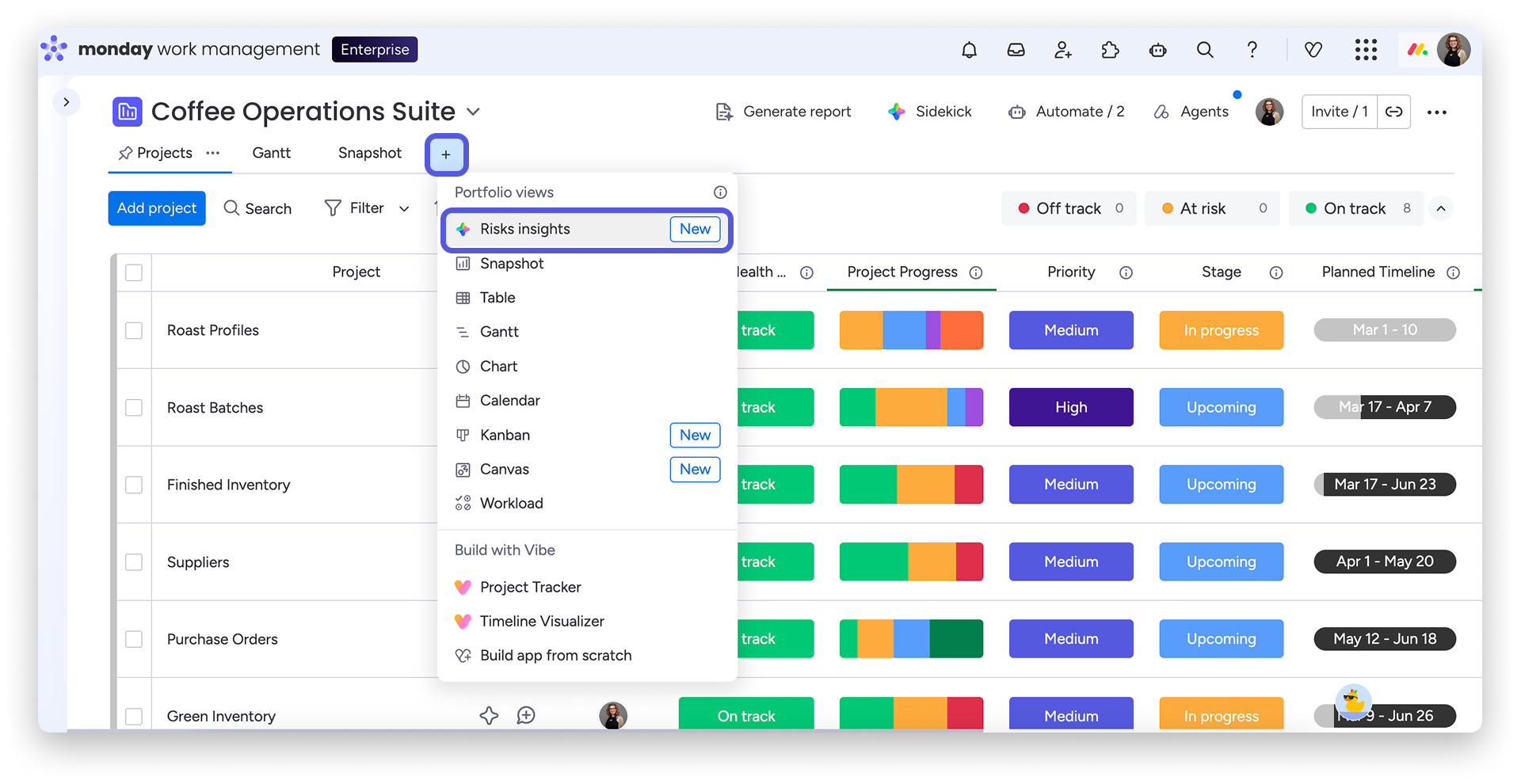Open the nine-dot apps grid
The image size is (1521, 784).
pos(1366,50)
